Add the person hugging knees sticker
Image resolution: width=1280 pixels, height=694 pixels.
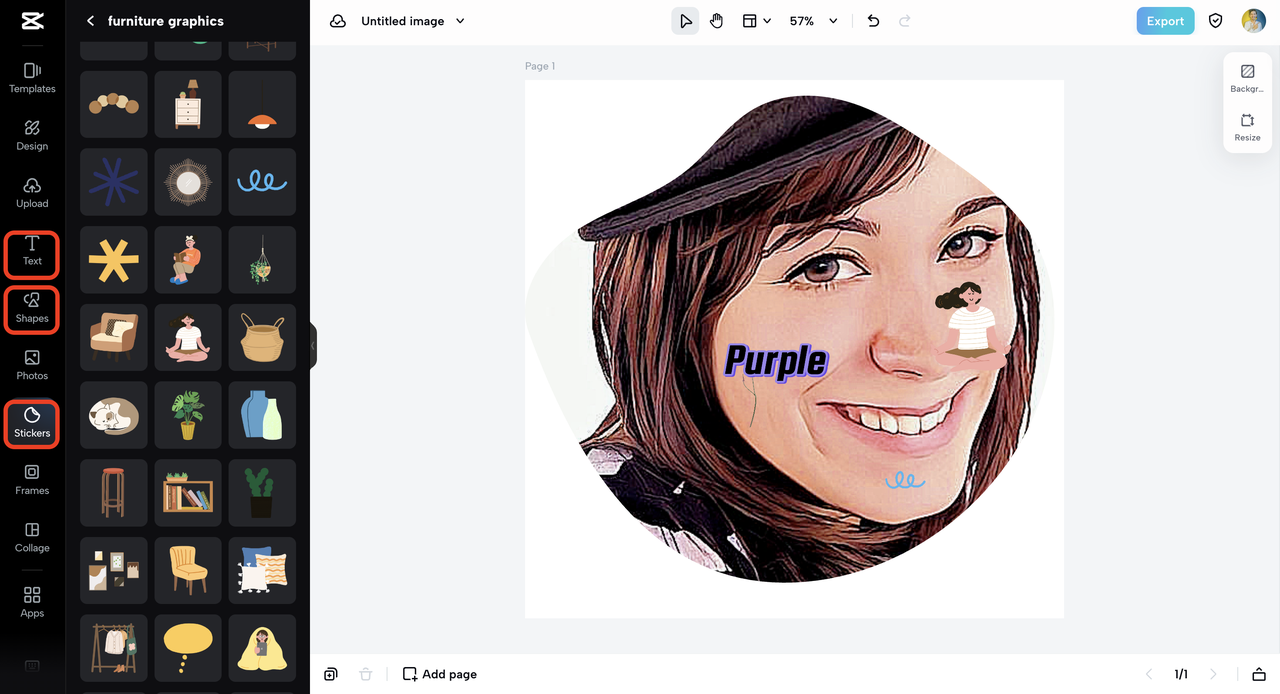pos(188,260)
